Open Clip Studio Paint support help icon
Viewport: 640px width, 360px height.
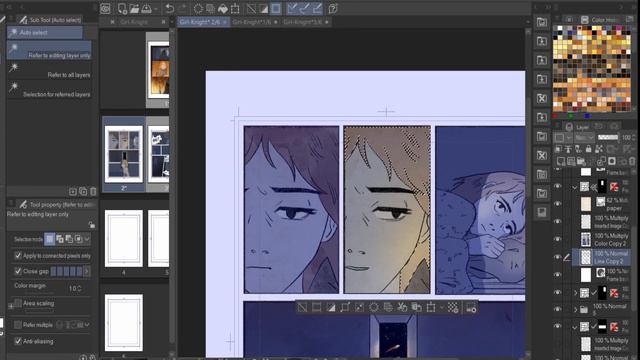pos(333,8)
